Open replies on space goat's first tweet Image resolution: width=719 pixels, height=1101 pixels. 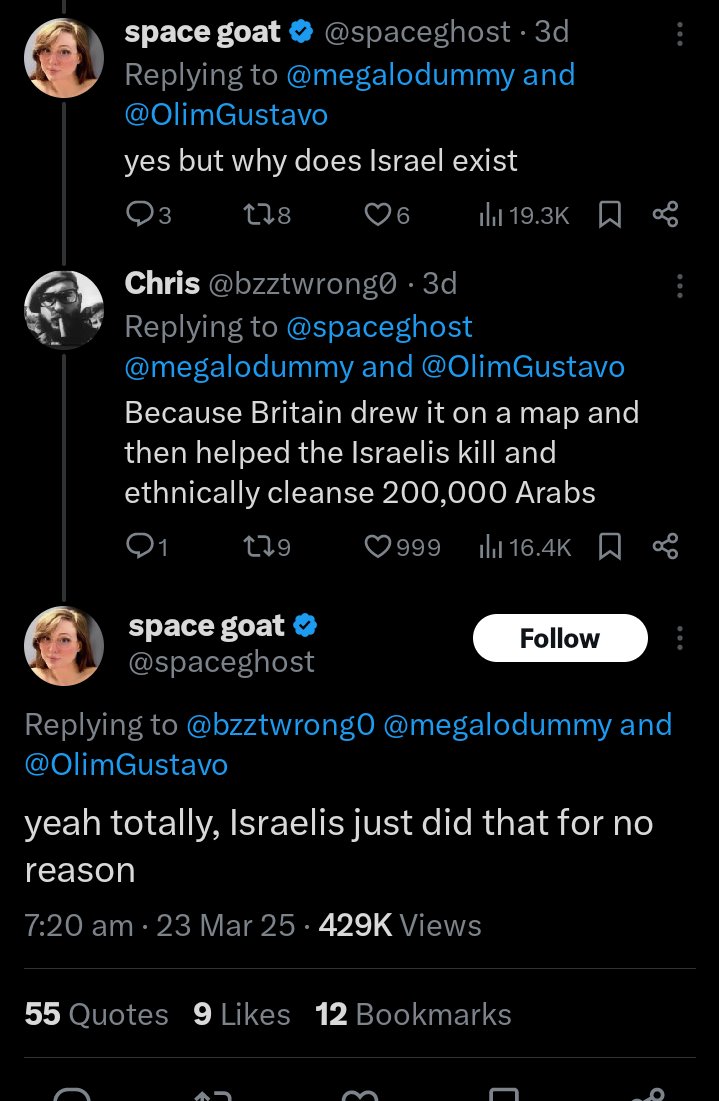[148, 215]
